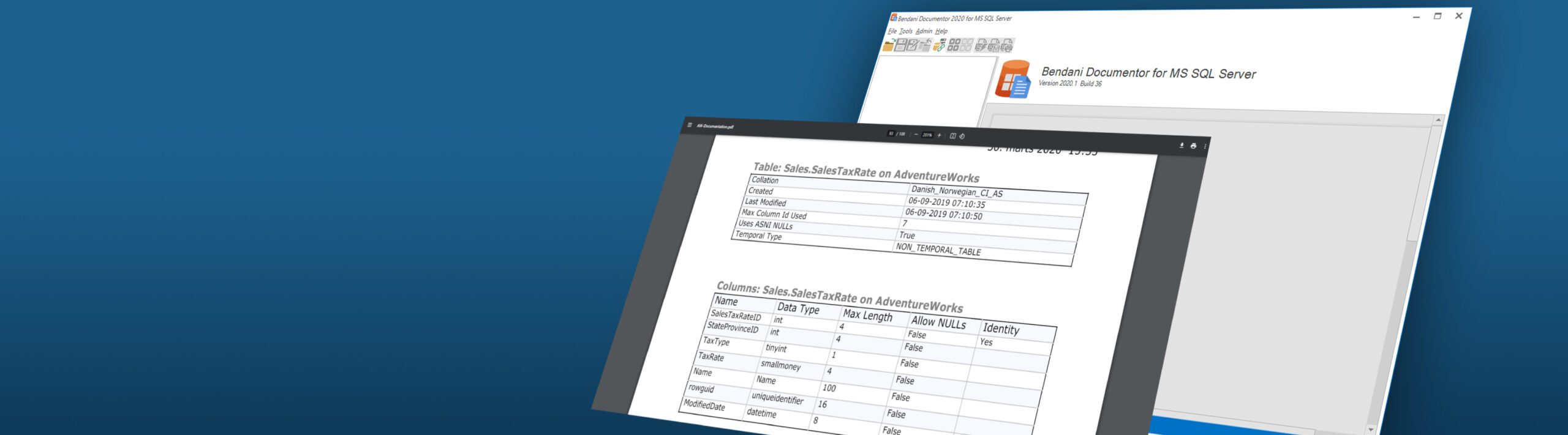Click the 'TaxRate' cell

[711, 356]
